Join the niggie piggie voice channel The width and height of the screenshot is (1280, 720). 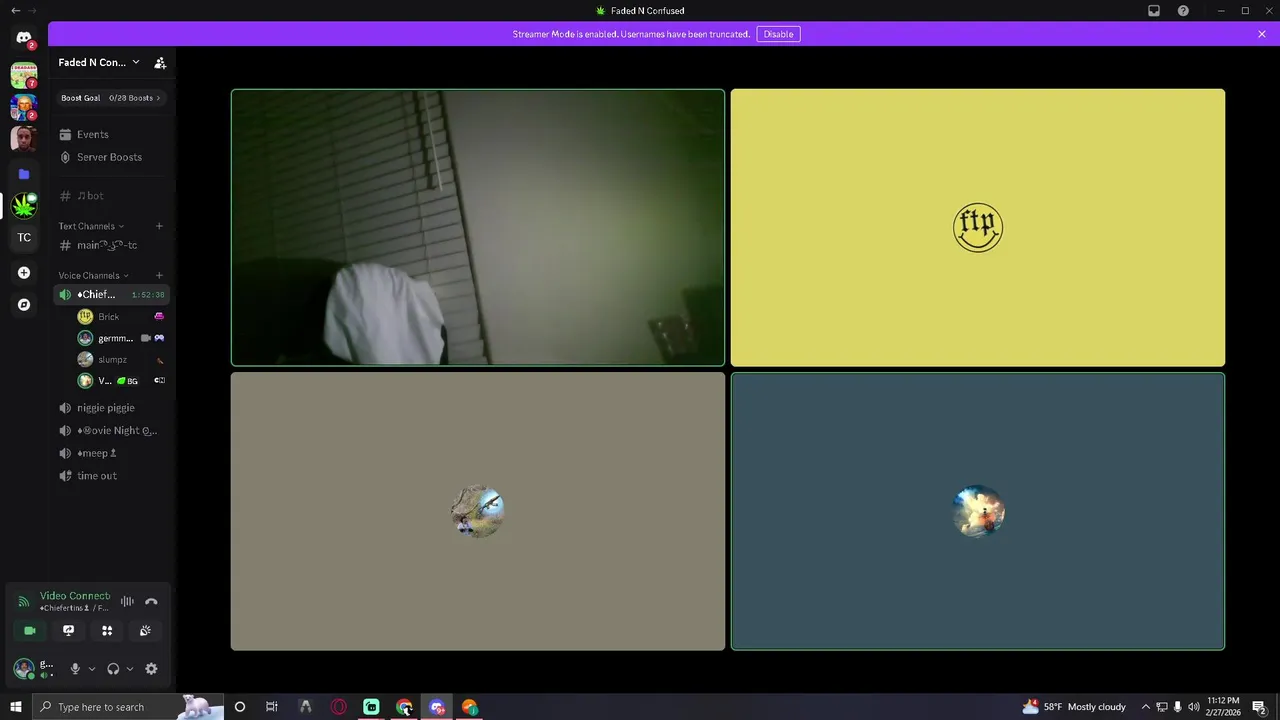click(111, 408)
